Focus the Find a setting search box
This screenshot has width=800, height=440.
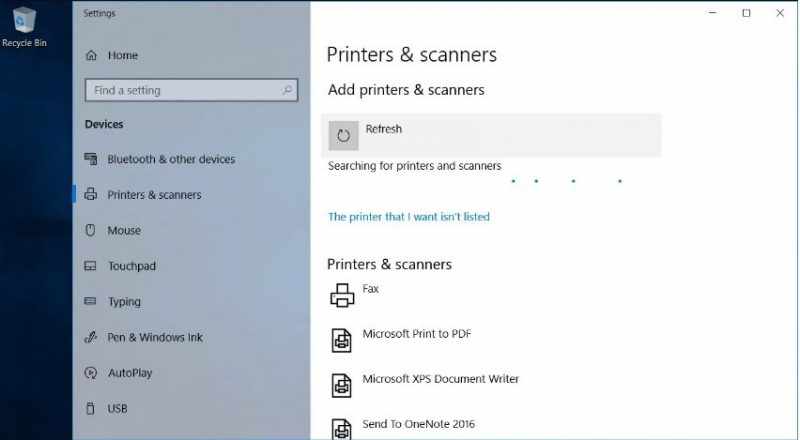click(191, 90)
